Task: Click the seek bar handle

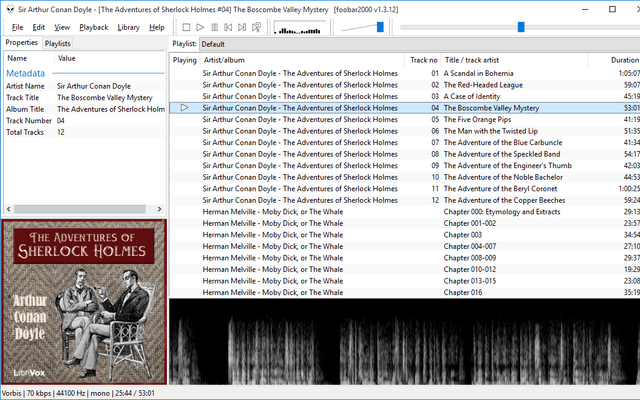Action: (x=521, y=27)
